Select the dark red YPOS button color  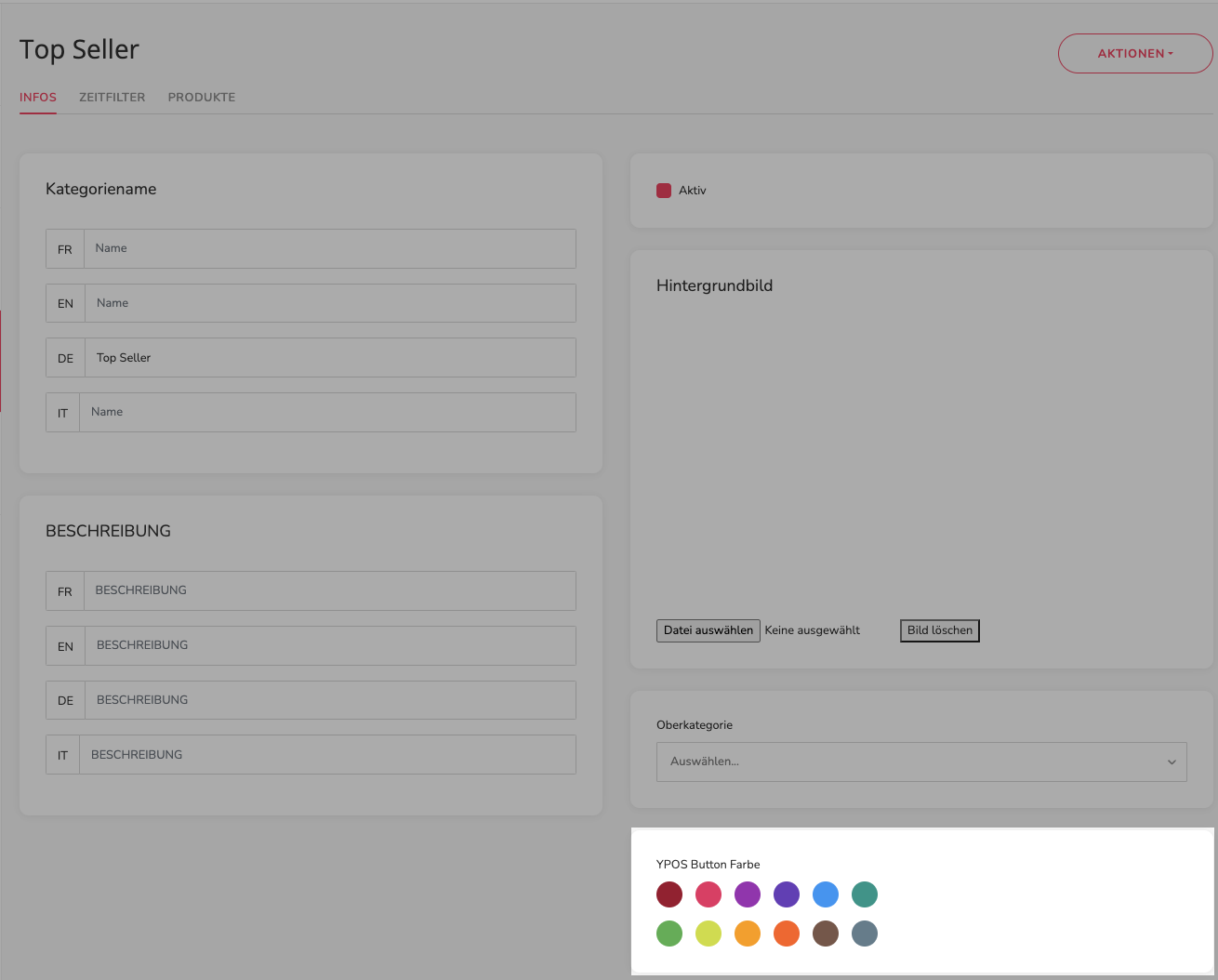click(x=669, y=894)
